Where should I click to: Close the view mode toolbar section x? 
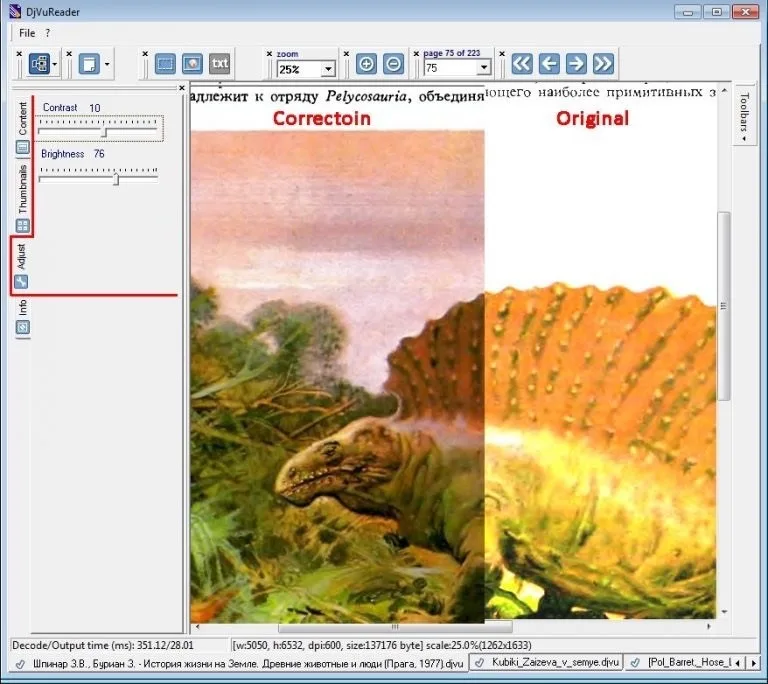145,54
